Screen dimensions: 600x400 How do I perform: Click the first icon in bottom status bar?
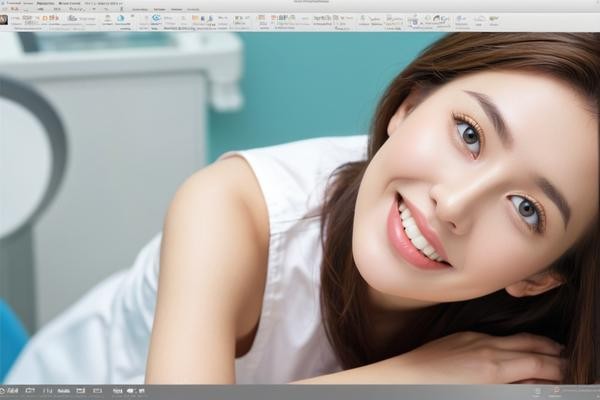click(x=4, y=391)
